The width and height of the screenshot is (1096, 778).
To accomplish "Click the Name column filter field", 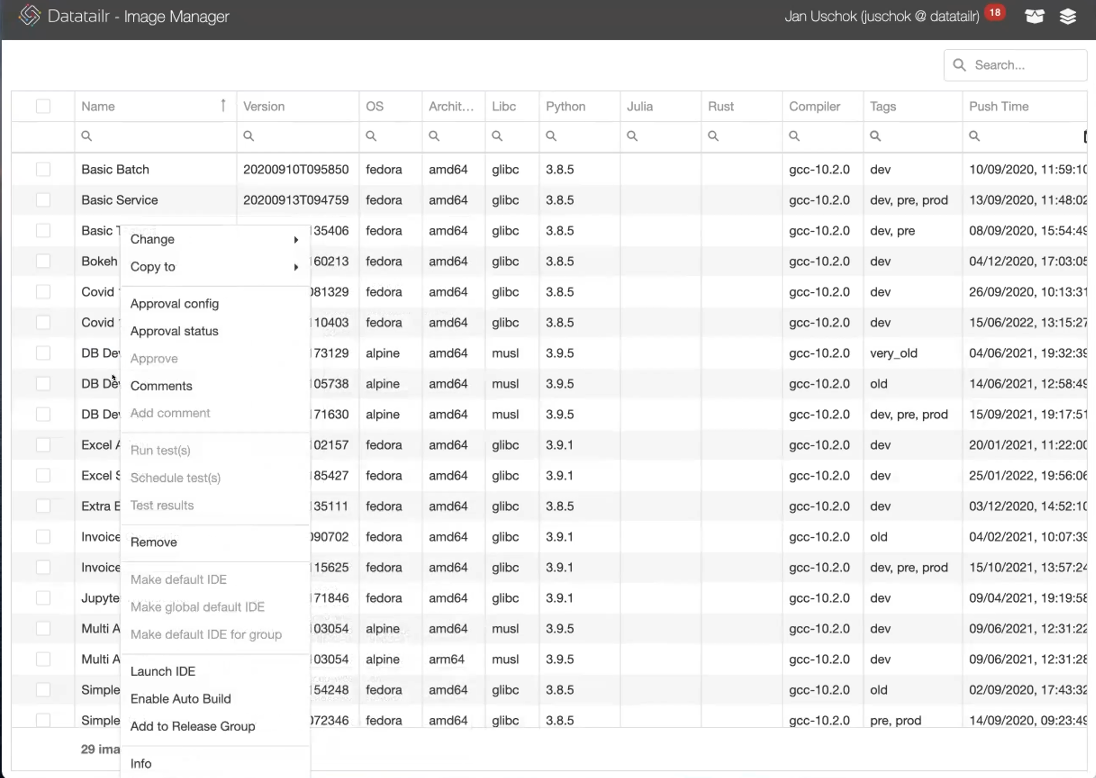I will point(156,136).
